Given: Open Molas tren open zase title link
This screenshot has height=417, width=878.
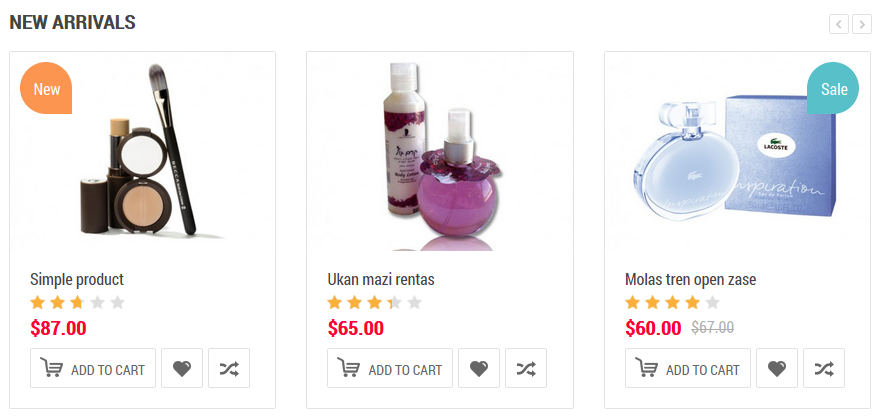Looking at the screenshot, I should [690, 279].
